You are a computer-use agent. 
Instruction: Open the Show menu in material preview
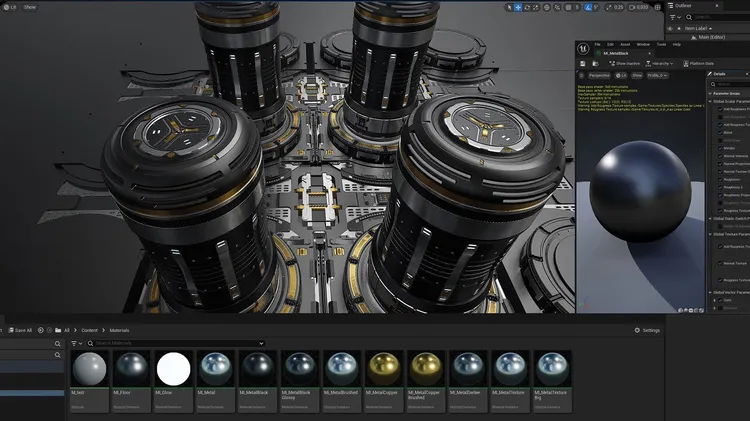pyautogui.click(x=637, y=76)
